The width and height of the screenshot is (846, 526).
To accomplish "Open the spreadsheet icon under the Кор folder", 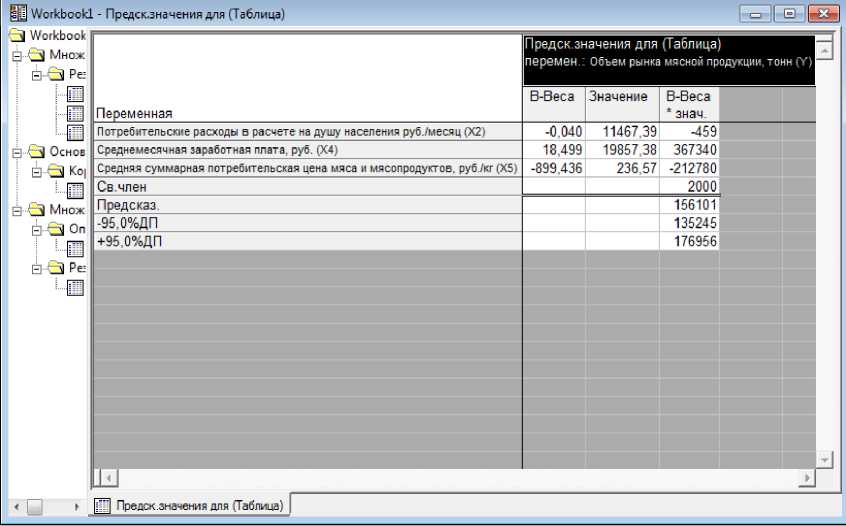I will click(x=75, y=190).
